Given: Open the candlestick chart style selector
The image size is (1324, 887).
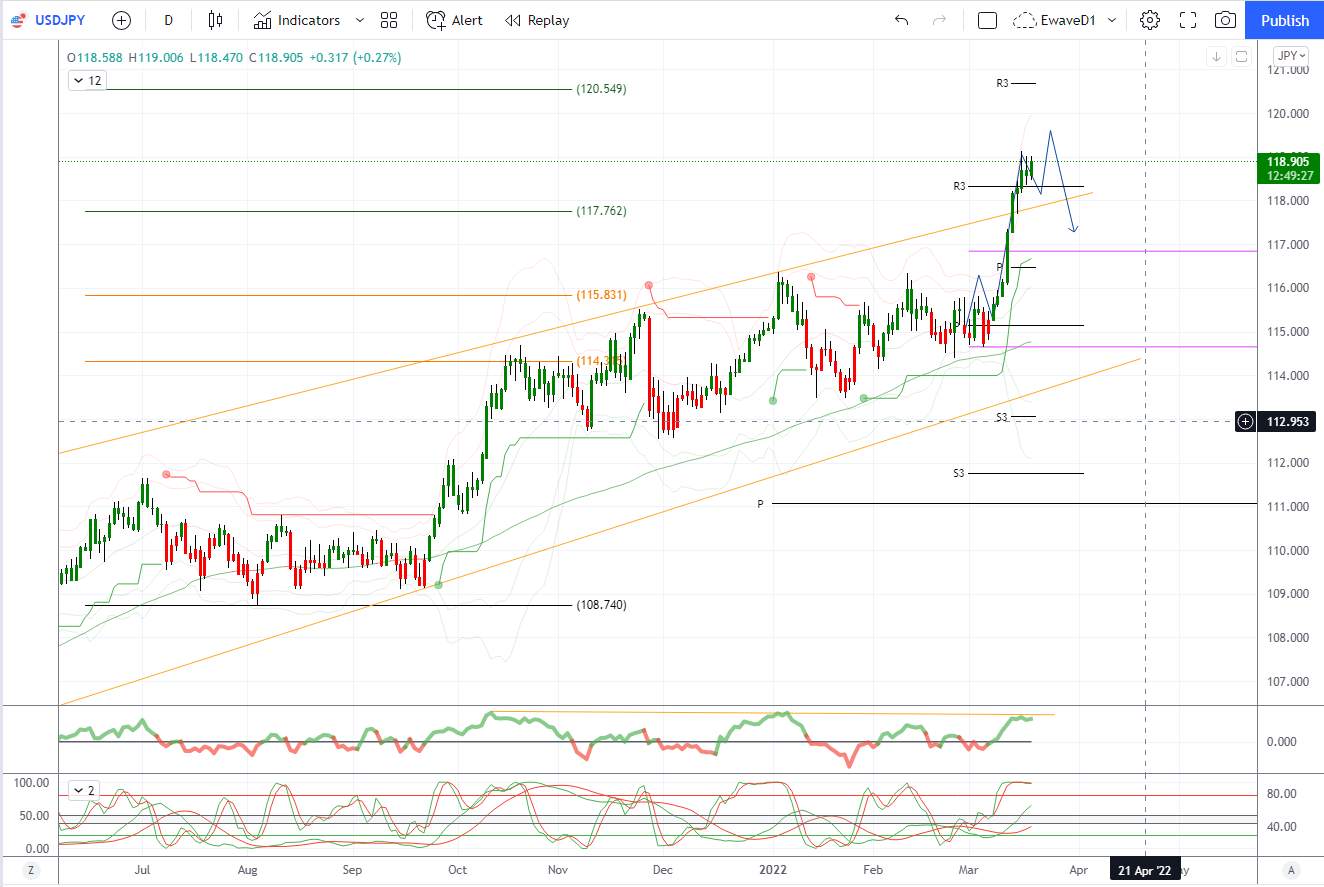Looking at the screenshot, I should (x=216, y=20).
